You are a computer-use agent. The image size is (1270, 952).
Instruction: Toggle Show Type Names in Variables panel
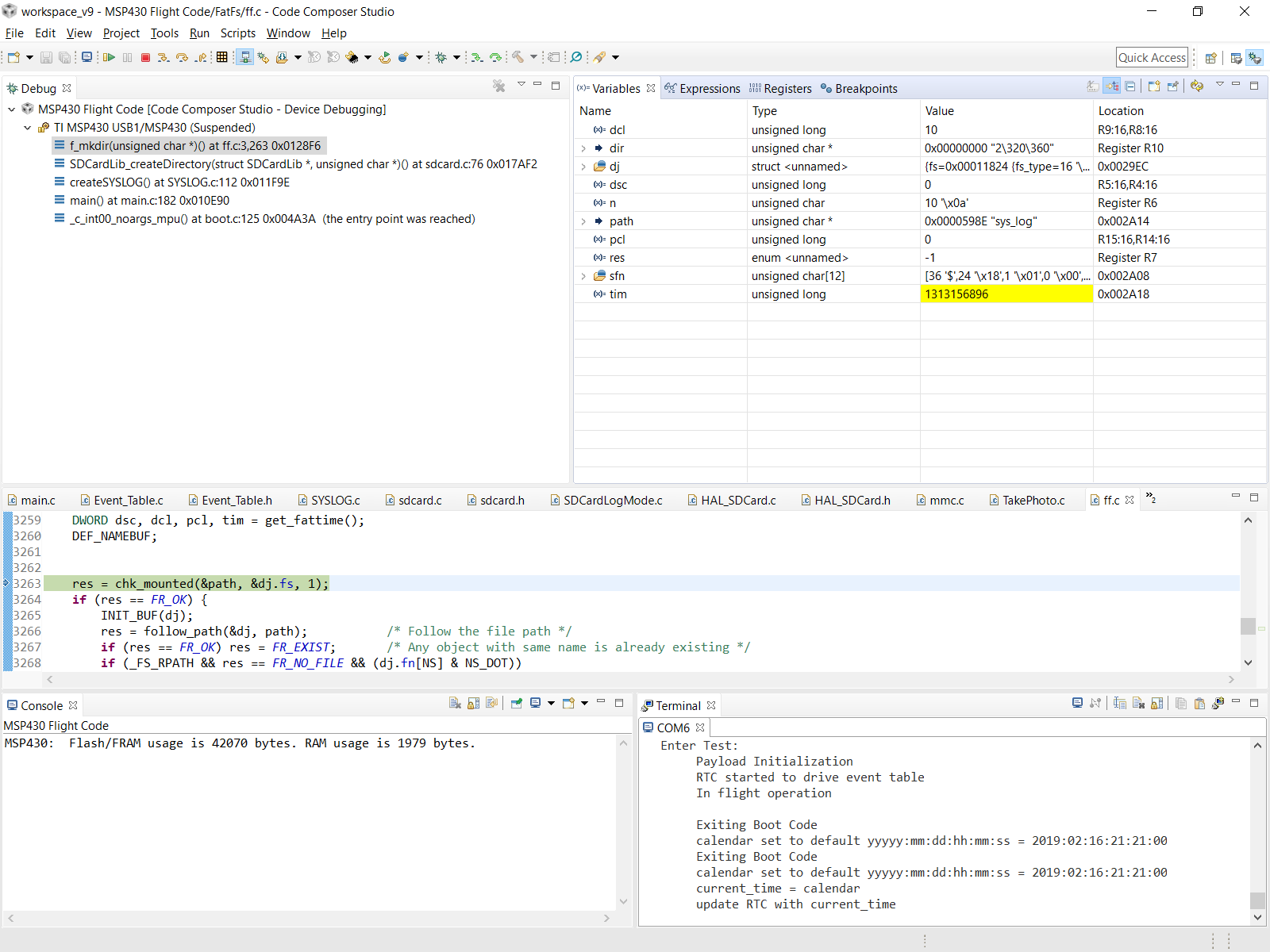click(1093, 86)
